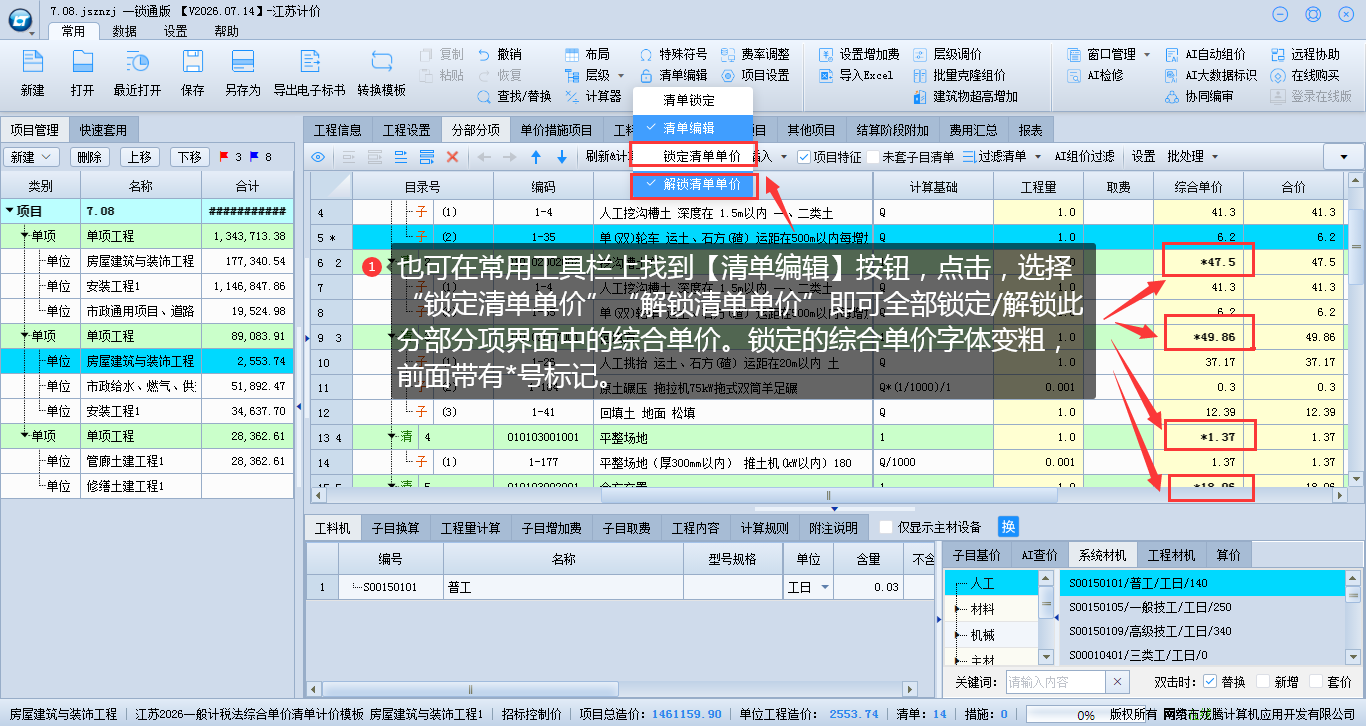Open the 特殊符号 special symbols tool
Image resolution: width=1366 pixels, height=726 pixels.
coord(673,54)
